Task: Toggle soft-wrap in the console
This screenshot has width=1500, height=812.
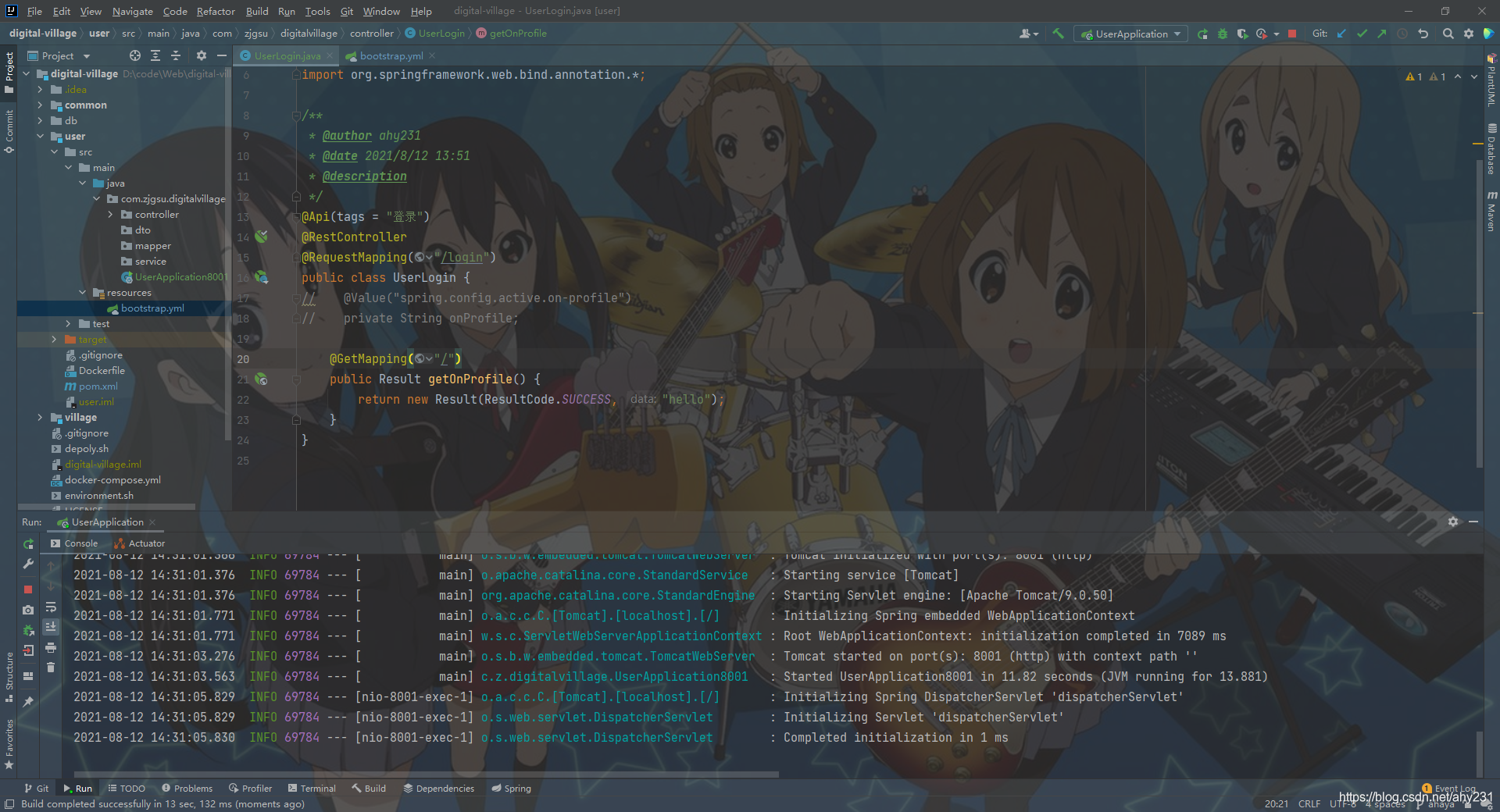Action: point(51,607)
